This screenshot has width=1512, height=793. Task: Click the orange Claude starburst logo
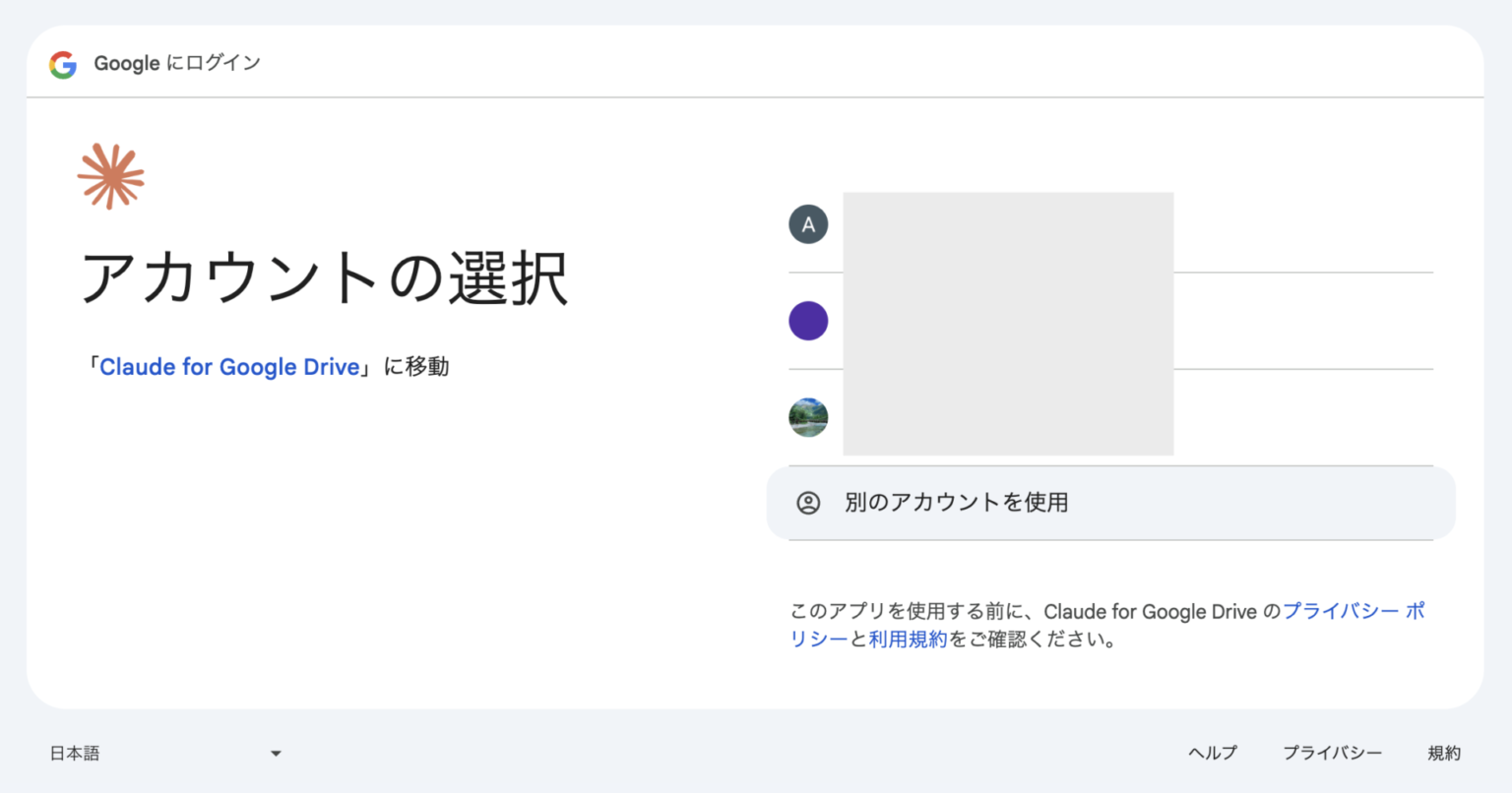(111, 176)
